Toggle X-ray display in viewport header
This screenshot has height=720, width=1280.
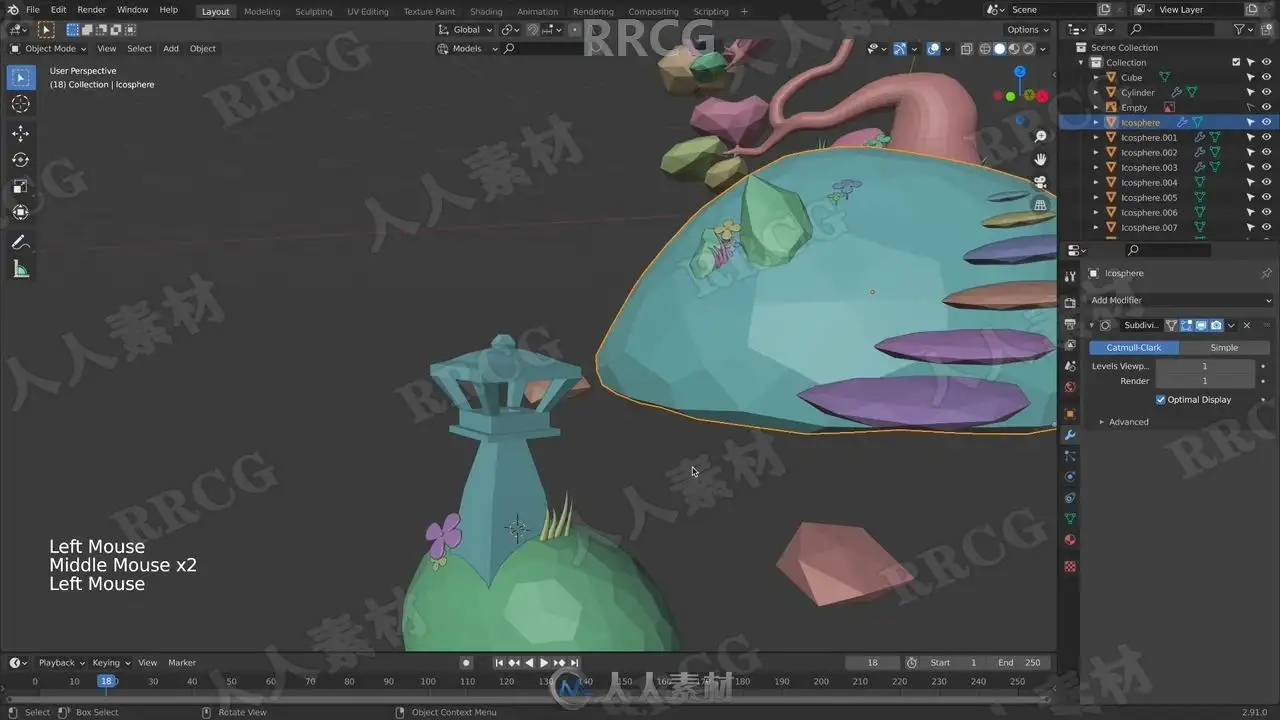point(966,49)
